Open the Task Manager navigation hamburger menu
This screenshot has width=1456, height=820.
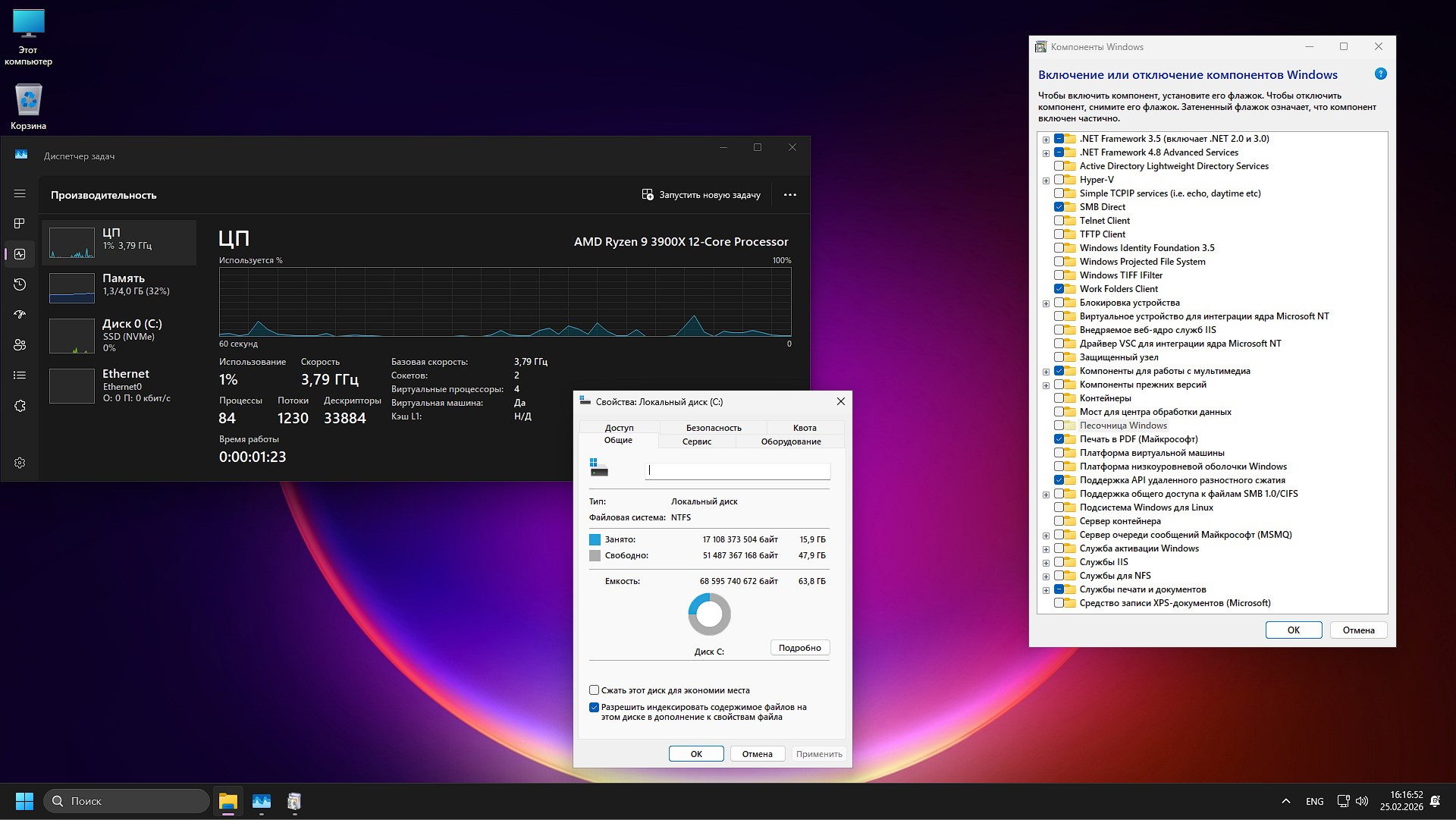point(20,193)
